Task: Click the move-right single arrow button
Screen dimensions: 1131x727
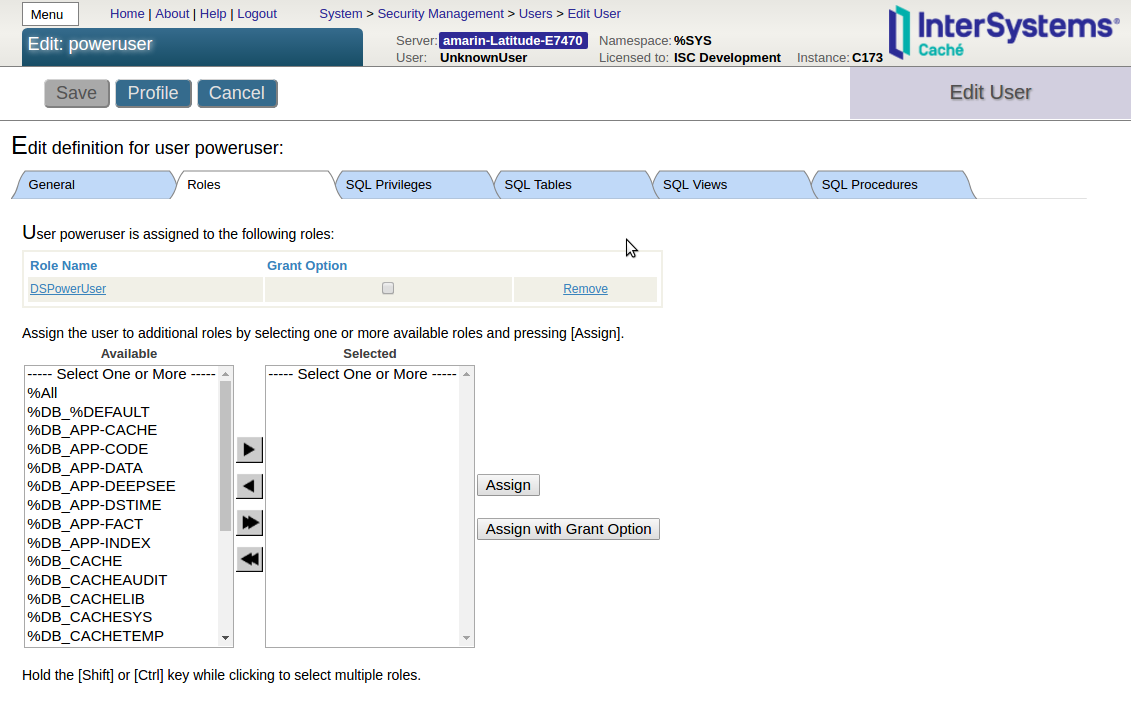Action: pos(249,449)
